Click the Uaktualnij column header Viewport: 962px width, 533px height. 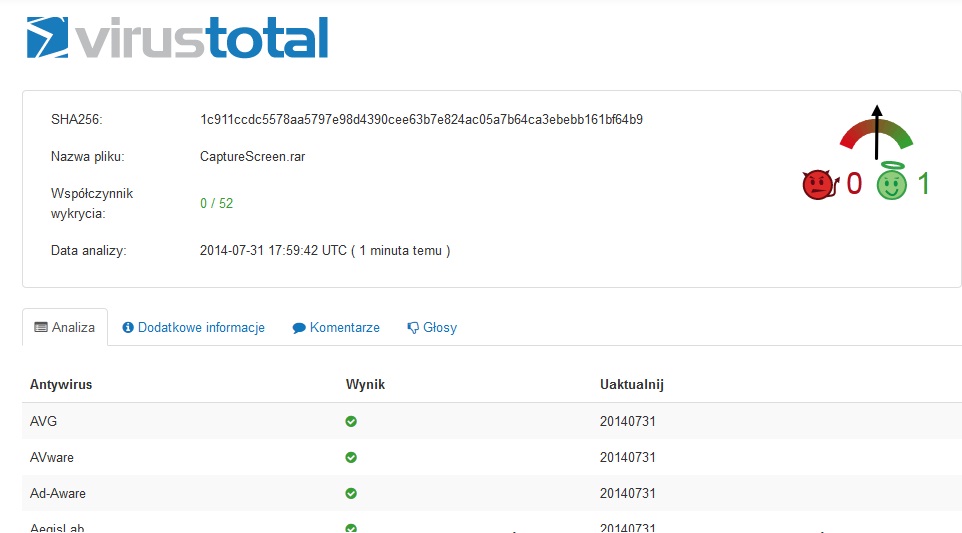tap(632, 385)
